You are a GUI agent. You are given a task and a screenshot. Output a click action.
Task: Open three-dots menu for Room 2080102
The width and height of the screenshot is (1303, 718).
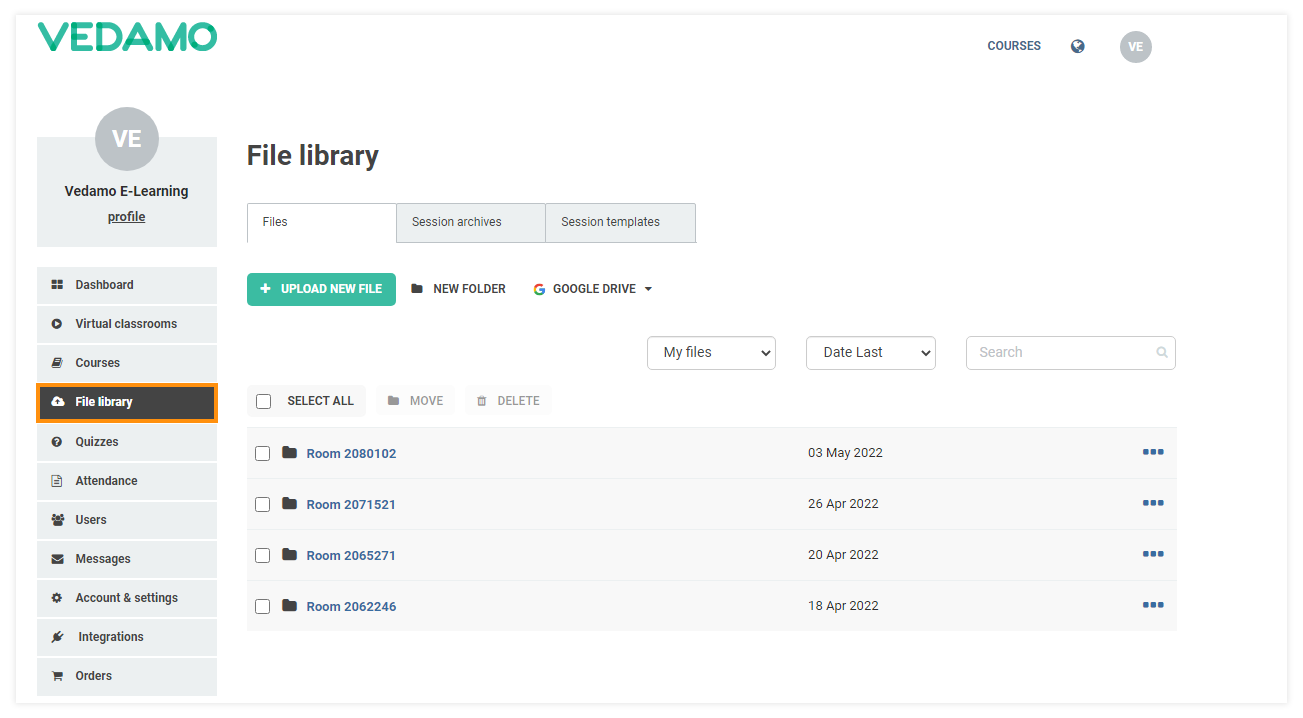click(x=1153, y=452)
